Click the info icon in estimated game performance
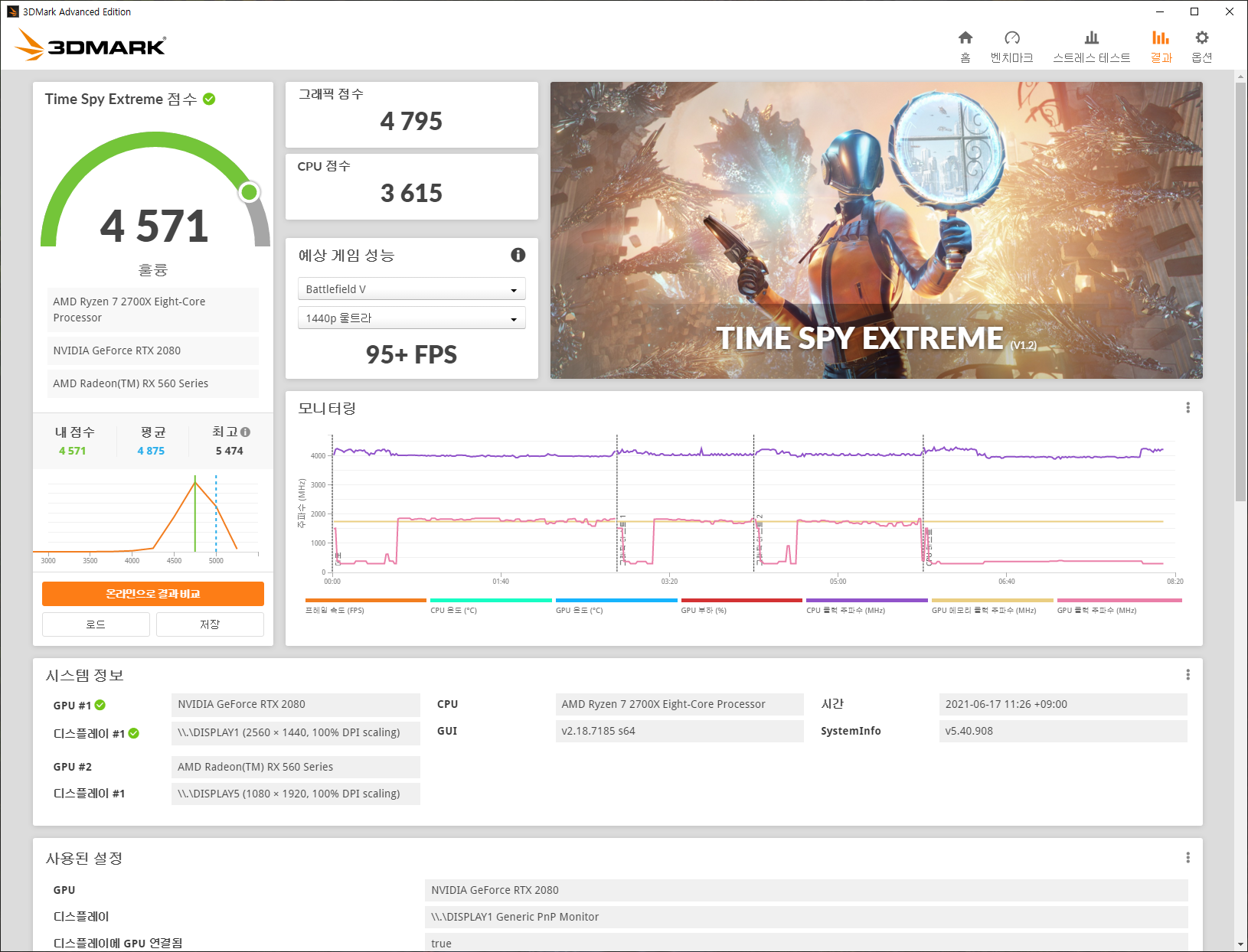The image size is (1248, 952). pos(518,255)
